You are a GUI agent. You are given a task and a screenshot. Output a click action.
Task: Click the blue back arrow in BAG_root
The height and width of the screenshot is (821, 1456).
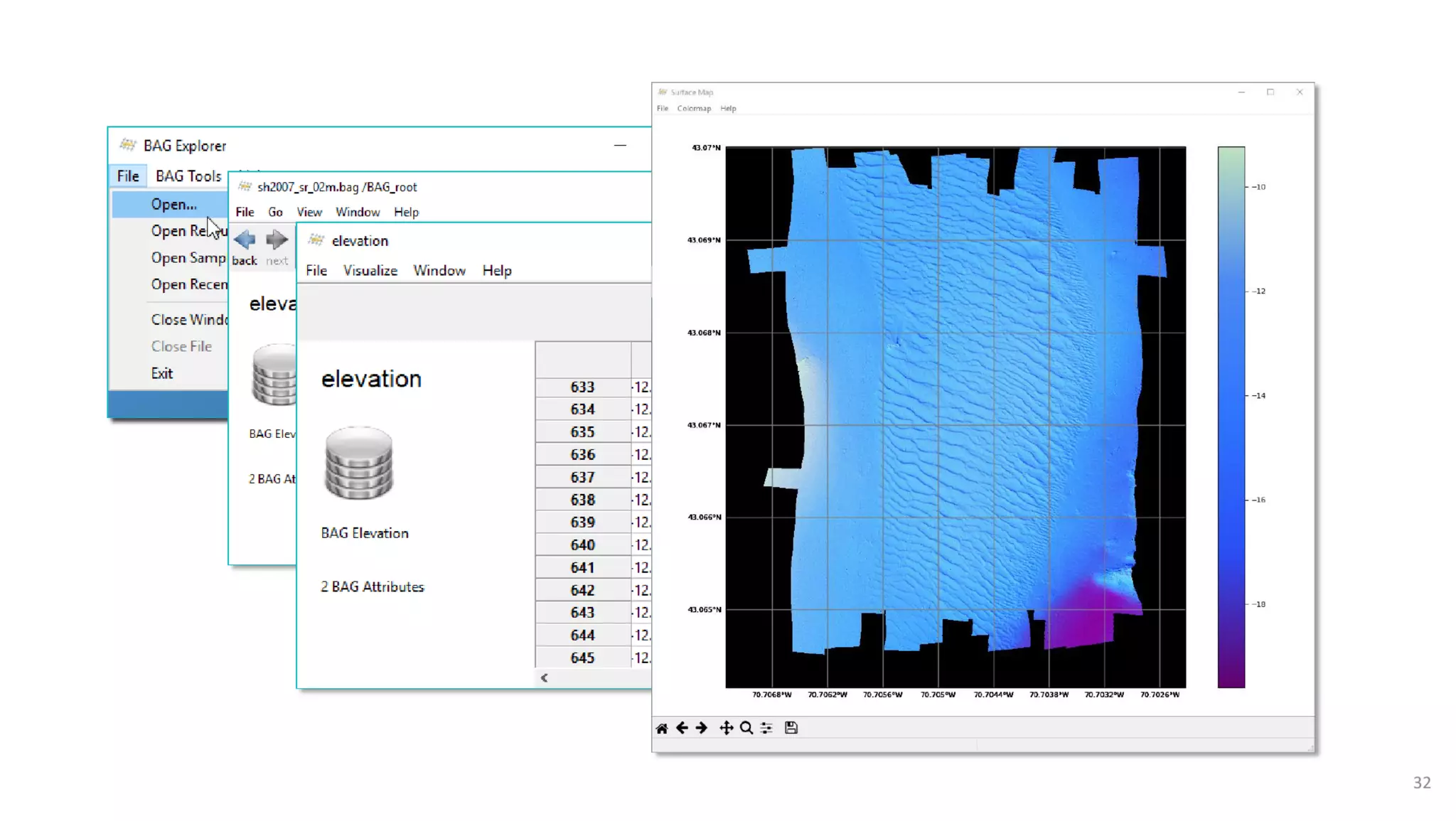coord(245,240)
